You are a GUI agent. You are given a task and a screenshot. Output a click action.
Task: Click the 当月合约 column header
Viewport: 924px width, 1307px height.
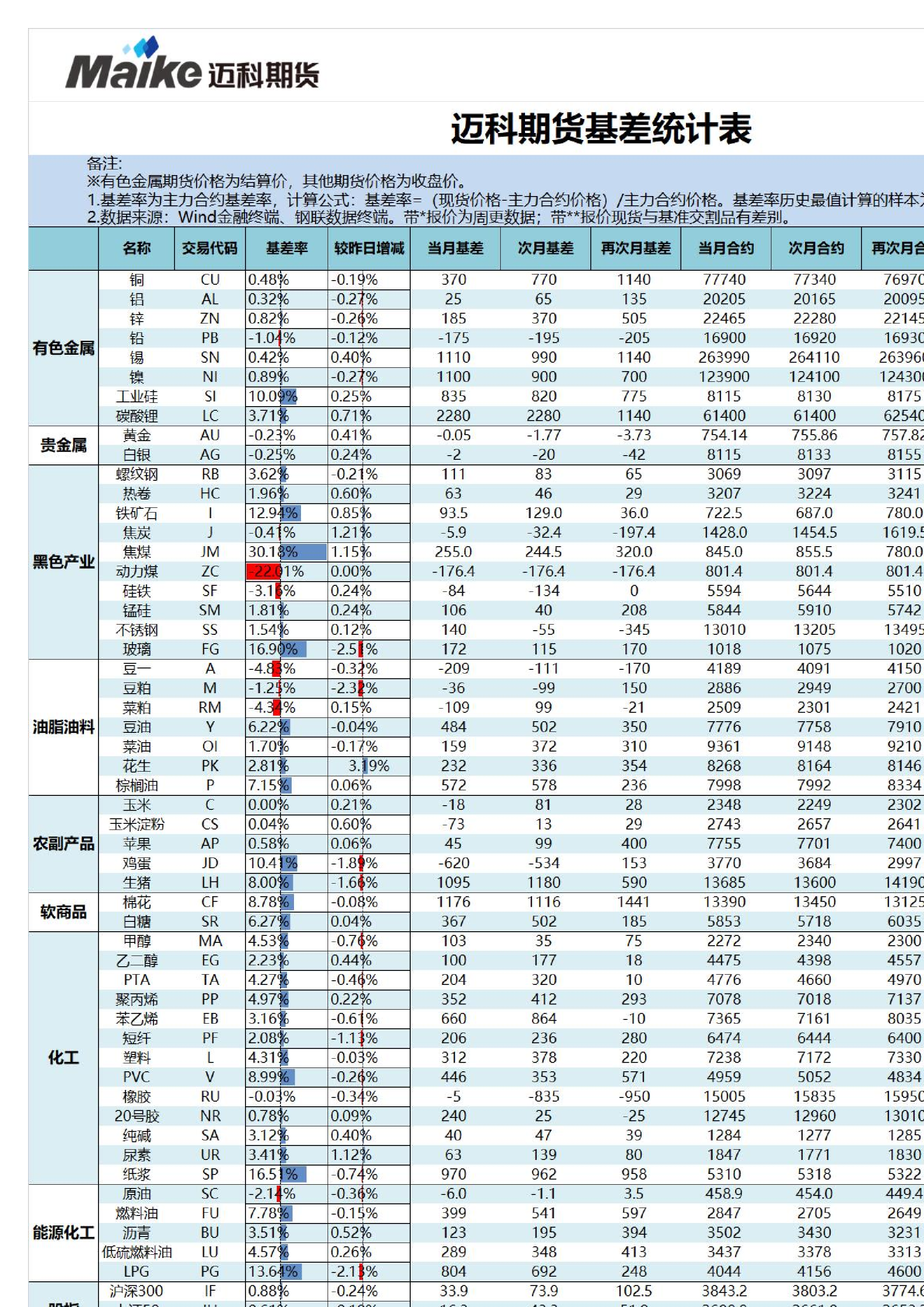tap(725, 248)
